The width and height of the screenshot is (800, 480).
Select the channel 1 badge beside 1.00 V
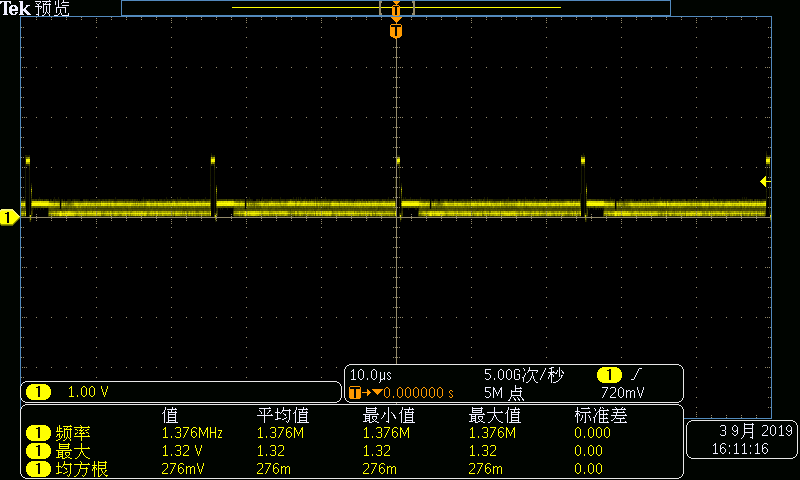click(x=38, y=392)
